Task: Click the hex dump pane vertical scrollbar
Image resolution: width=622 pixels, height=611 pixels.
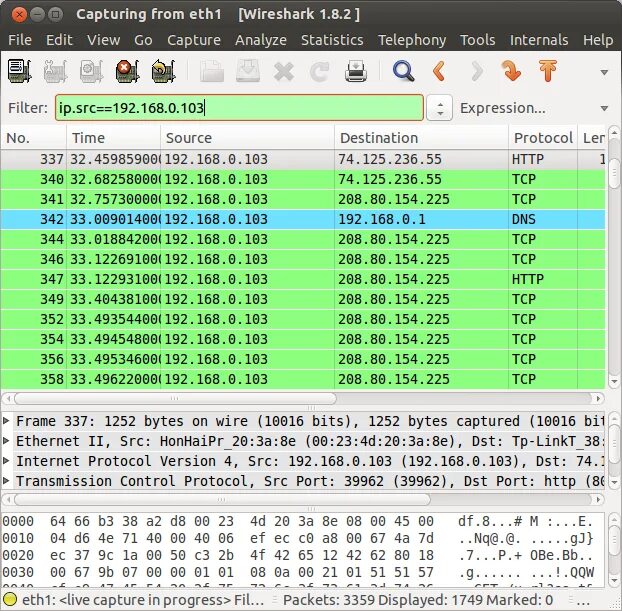Action: click(614, 538)
